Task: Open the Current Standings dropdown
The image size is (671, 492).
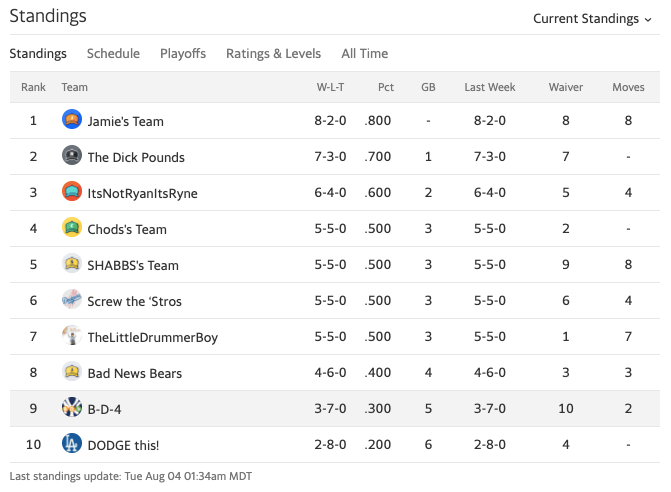Action: (592, 18)
